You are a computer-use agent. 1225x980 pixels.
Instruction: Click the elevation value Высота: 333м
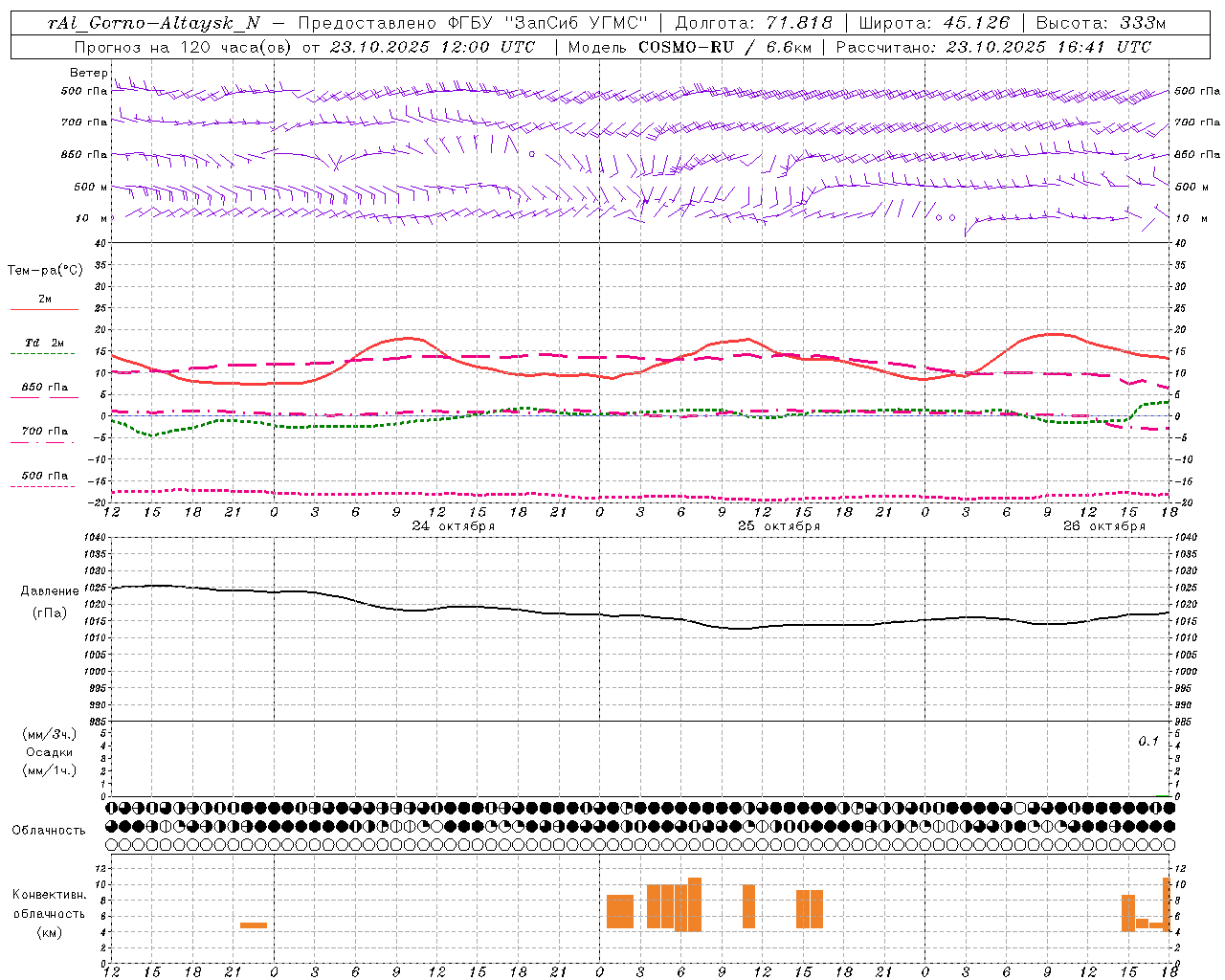1101,23
